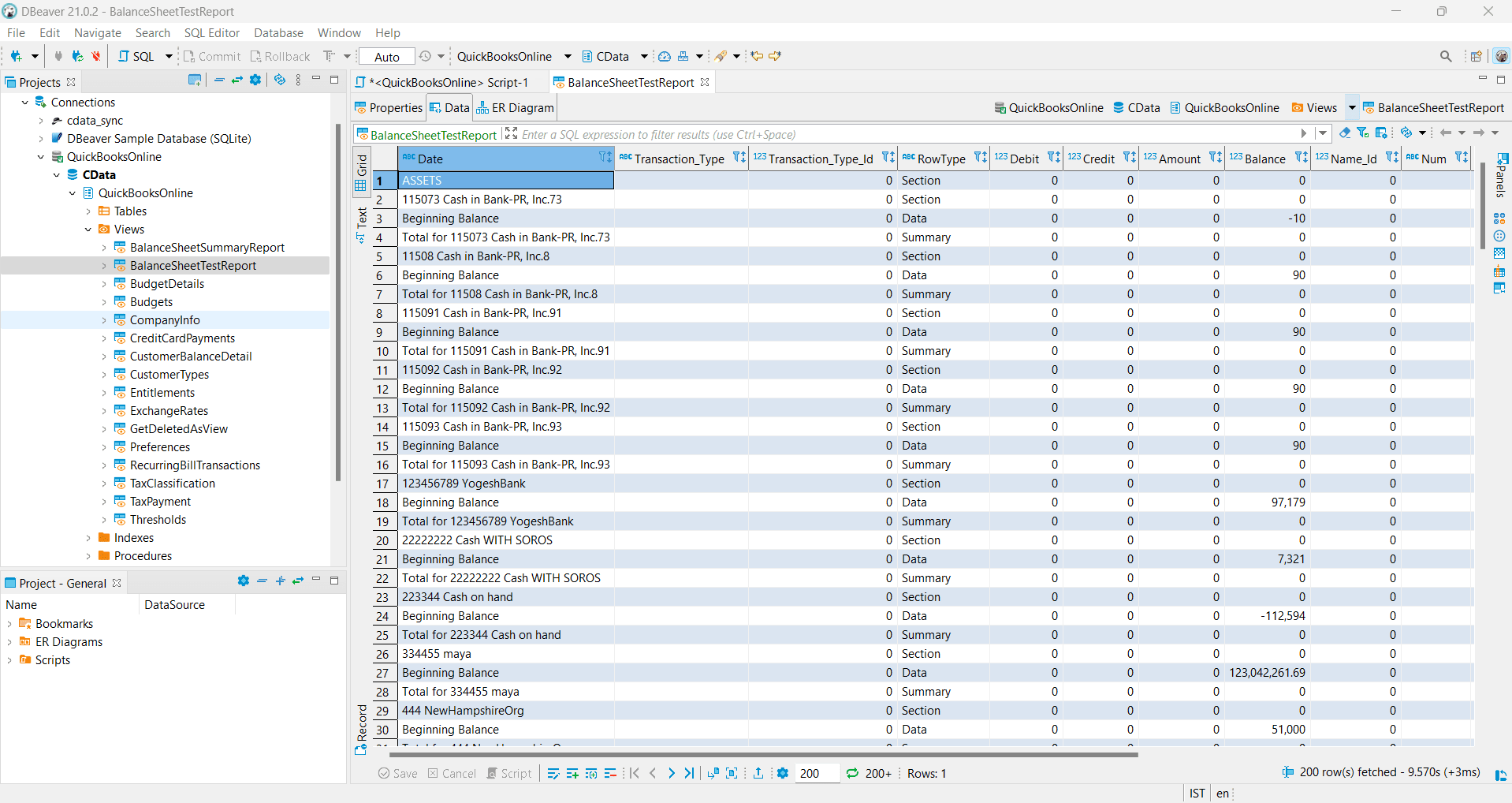Click the Link with Editor arrows icon in Projects
The image size is (1512, 803).
(x=236, y=80)
